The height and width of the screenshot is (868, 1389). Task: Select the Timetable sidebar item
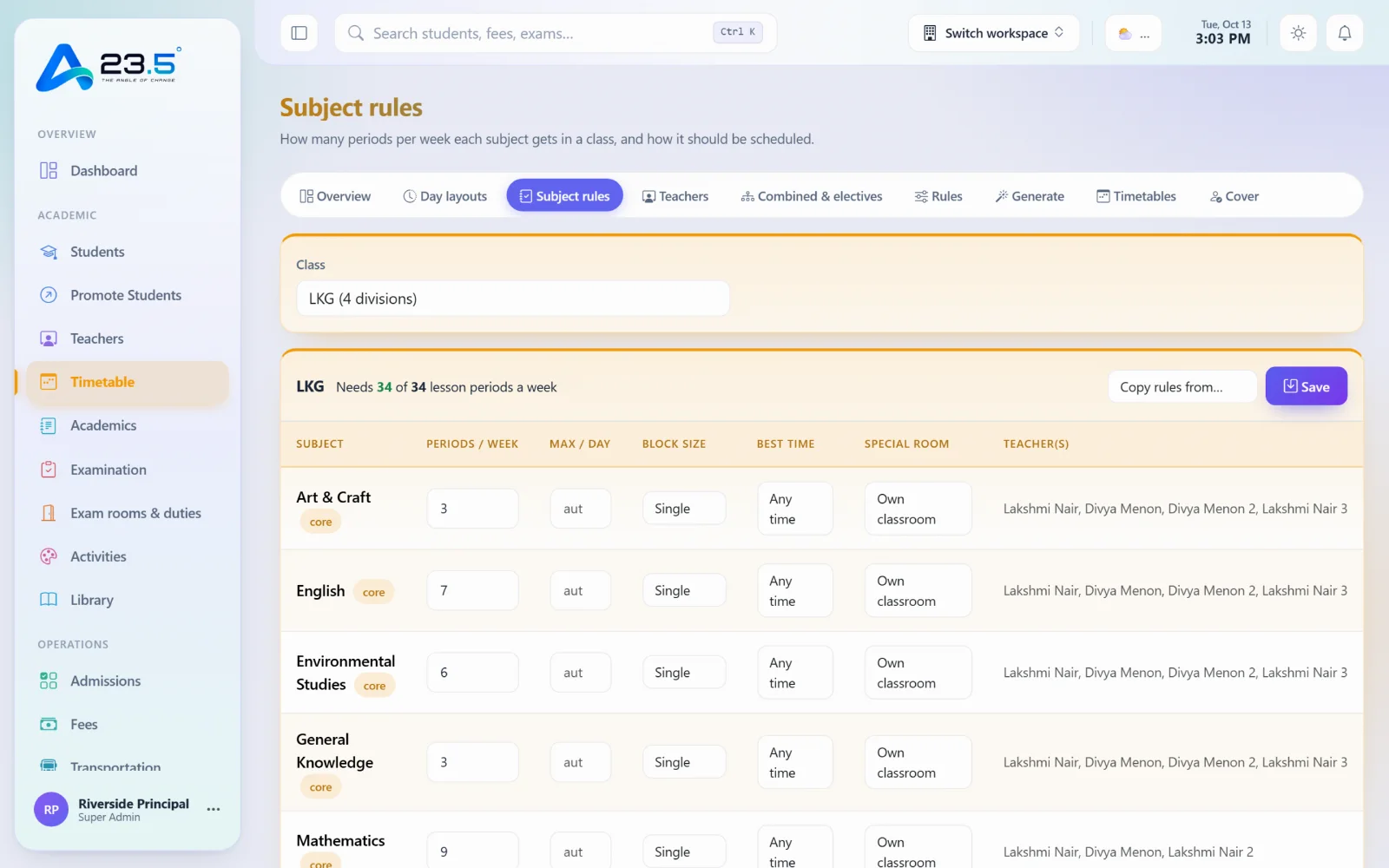[x=128, y=382]
